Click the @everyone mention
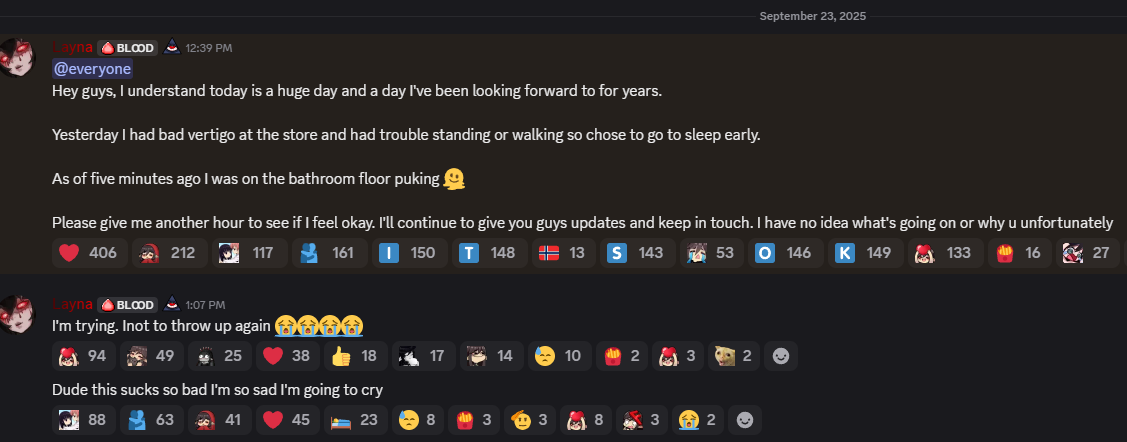 [x=92, y=69]
